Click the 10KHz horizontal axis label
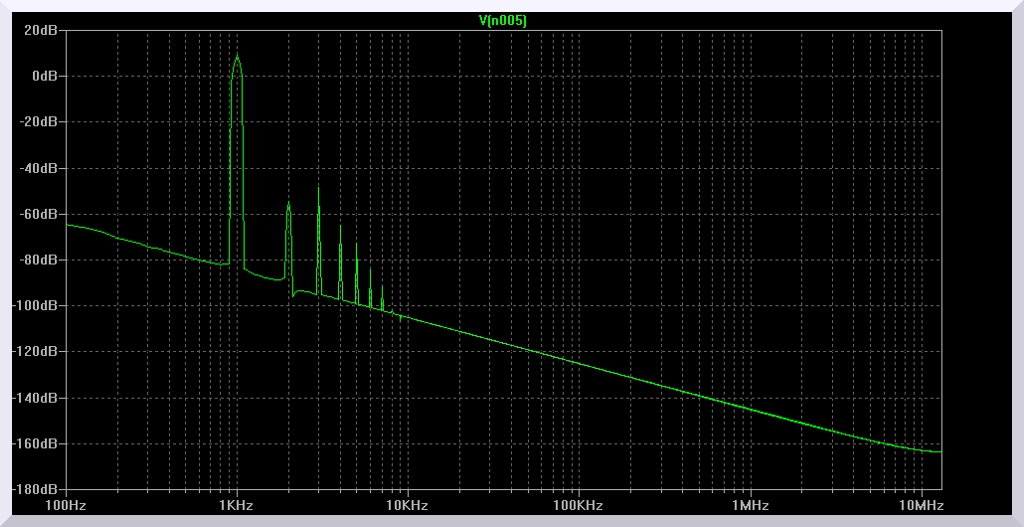1024x527 pixels. (x=407, y=506)
